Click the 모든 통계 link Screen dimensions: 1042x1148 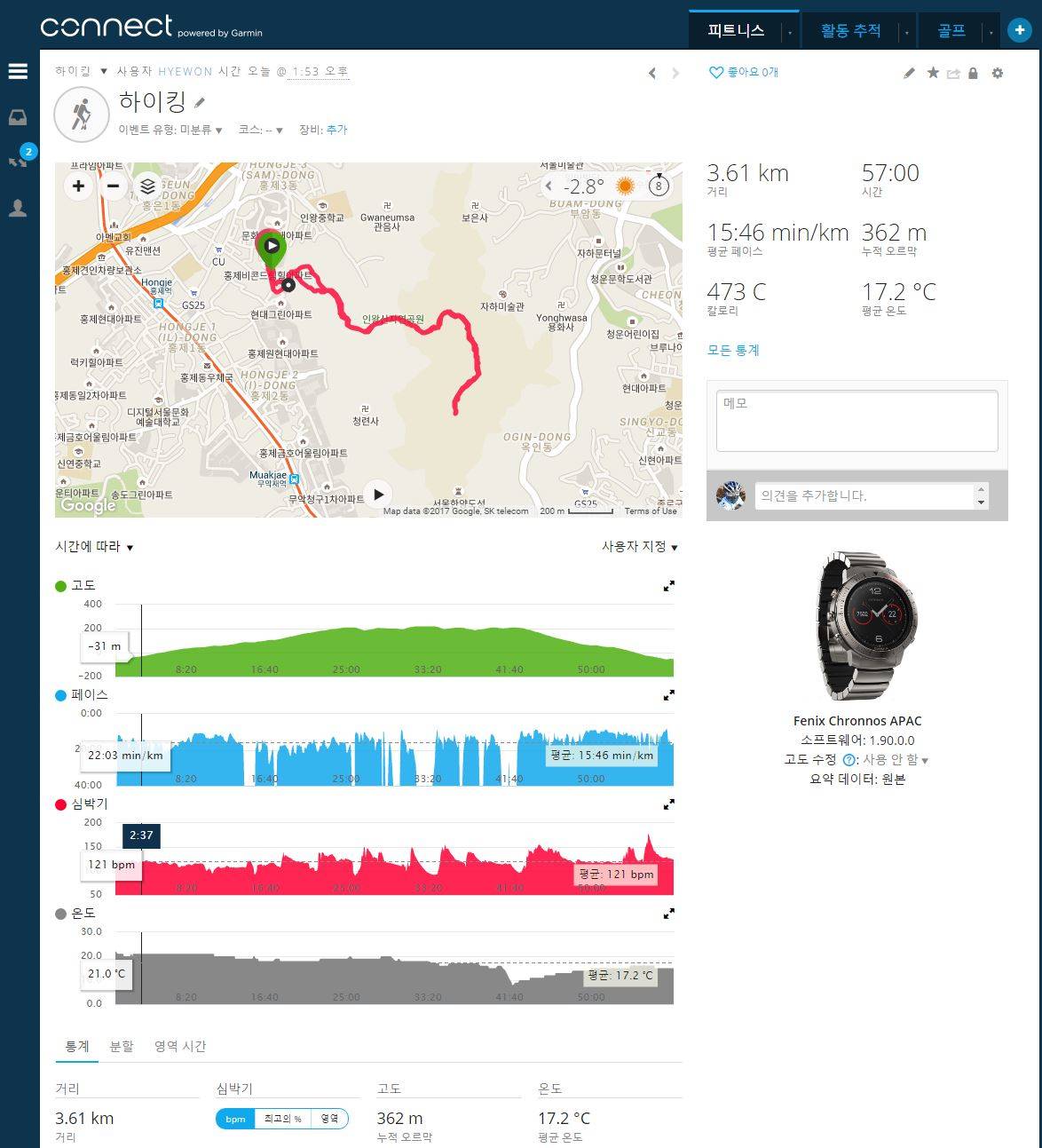click(733, 350)
